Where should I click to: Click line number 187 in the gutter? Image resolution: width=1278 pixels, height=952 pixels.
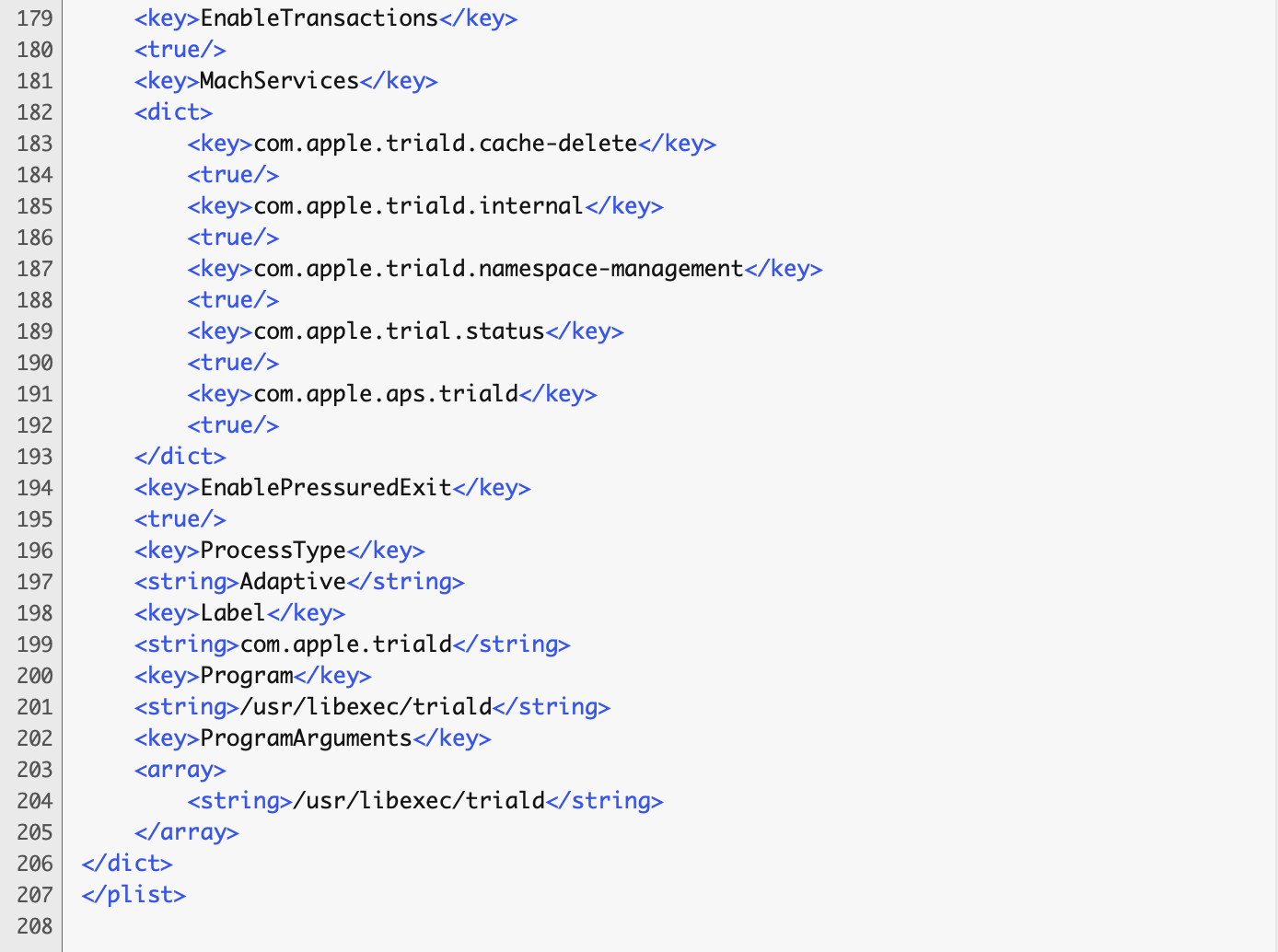[35, 269]
